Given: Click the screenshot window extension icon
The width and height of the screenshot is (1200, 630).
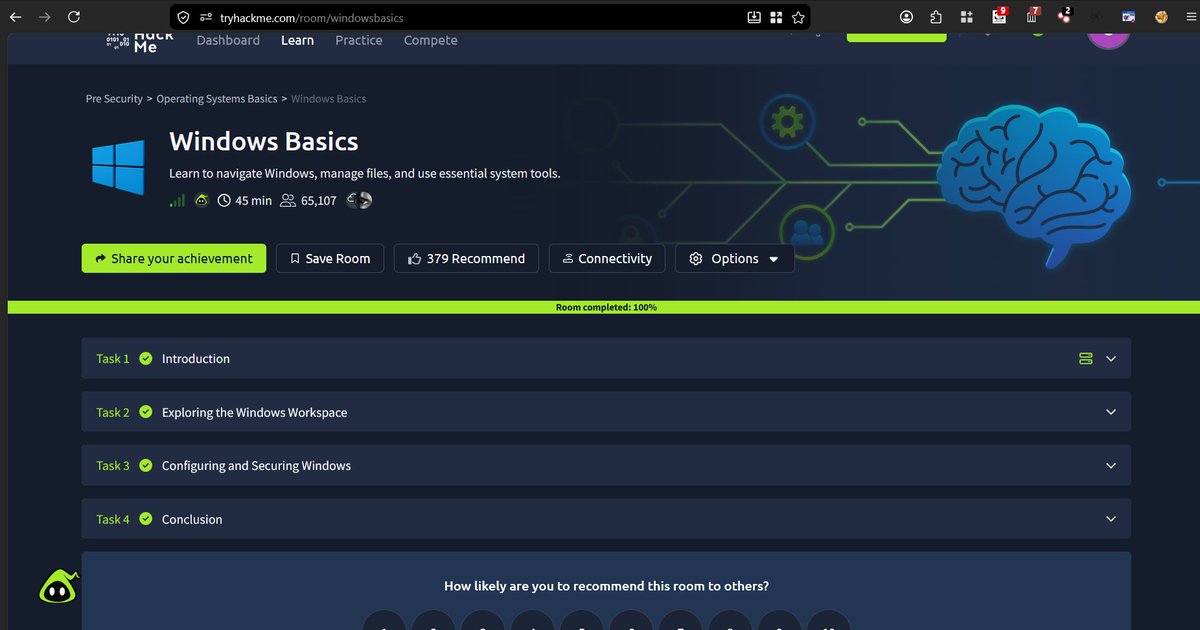Looking at the screenshot, I should click(1128, 17).
